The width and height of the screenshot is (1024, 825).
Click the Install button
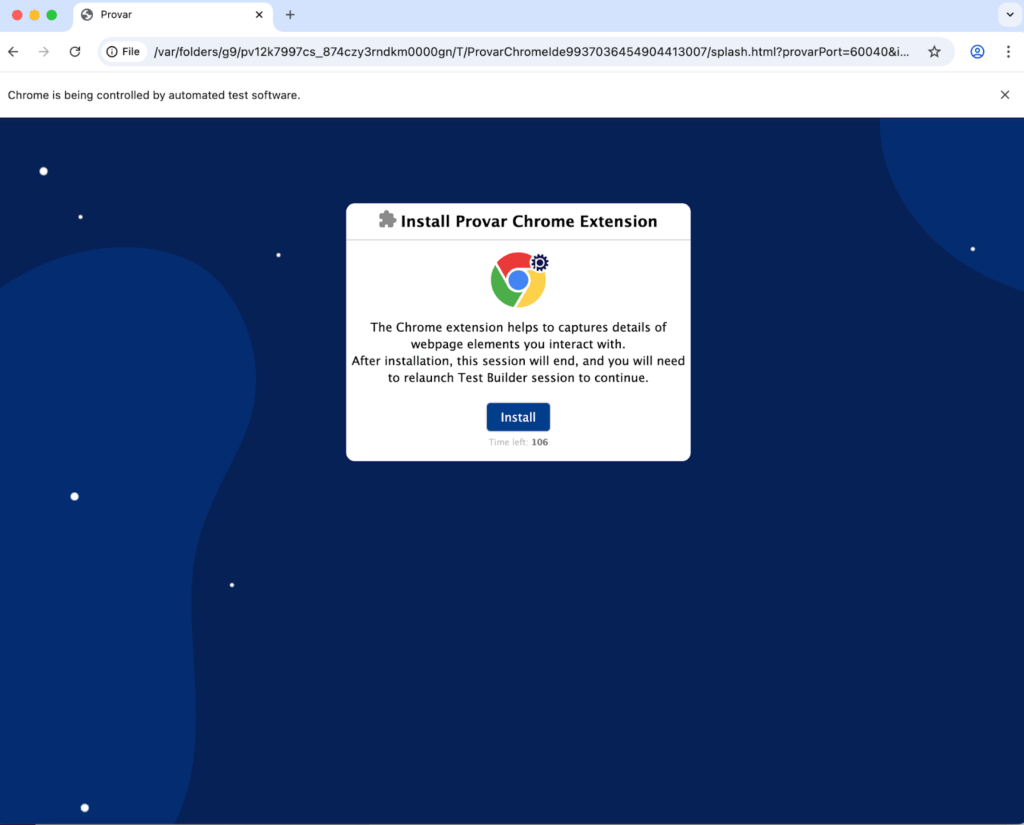click(x=518, y=417)
